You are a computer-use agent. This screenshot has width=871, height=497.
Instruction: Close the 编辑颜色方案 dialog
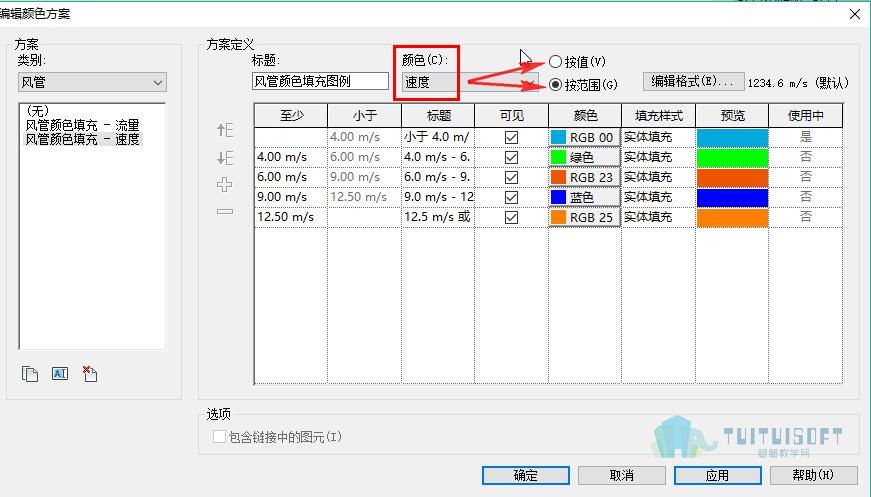point(855,14)
